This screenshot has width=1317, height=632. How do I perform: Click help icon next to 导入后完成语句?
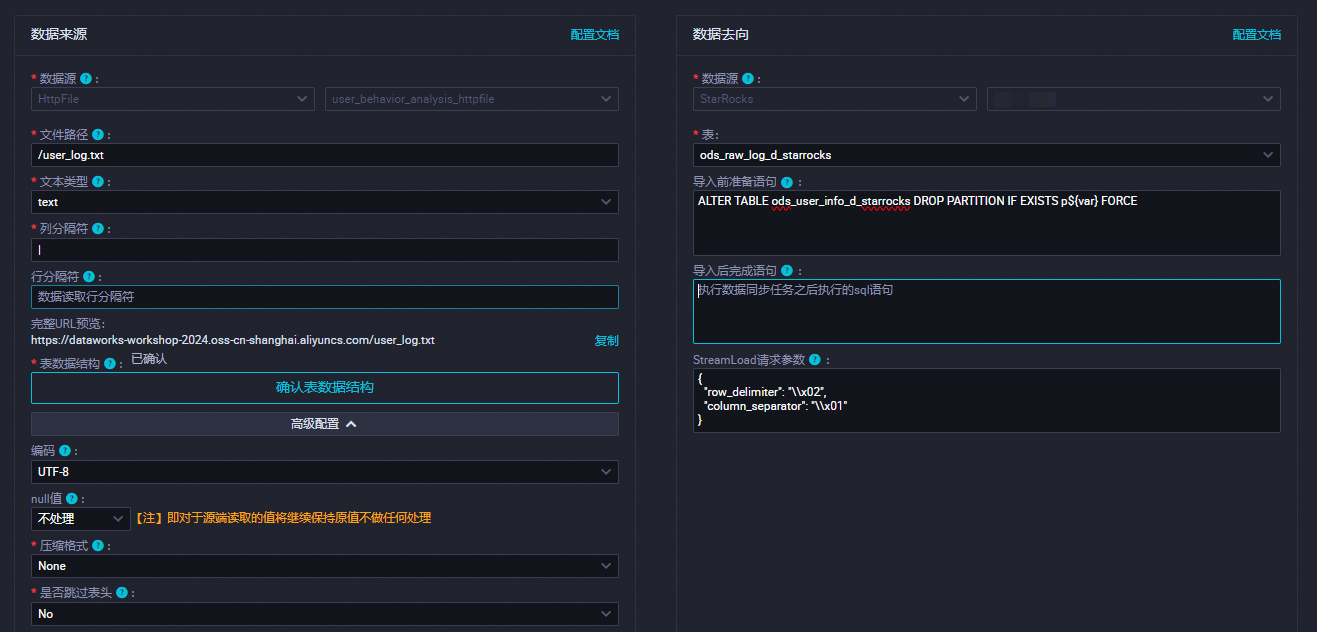tap(787, 271)
